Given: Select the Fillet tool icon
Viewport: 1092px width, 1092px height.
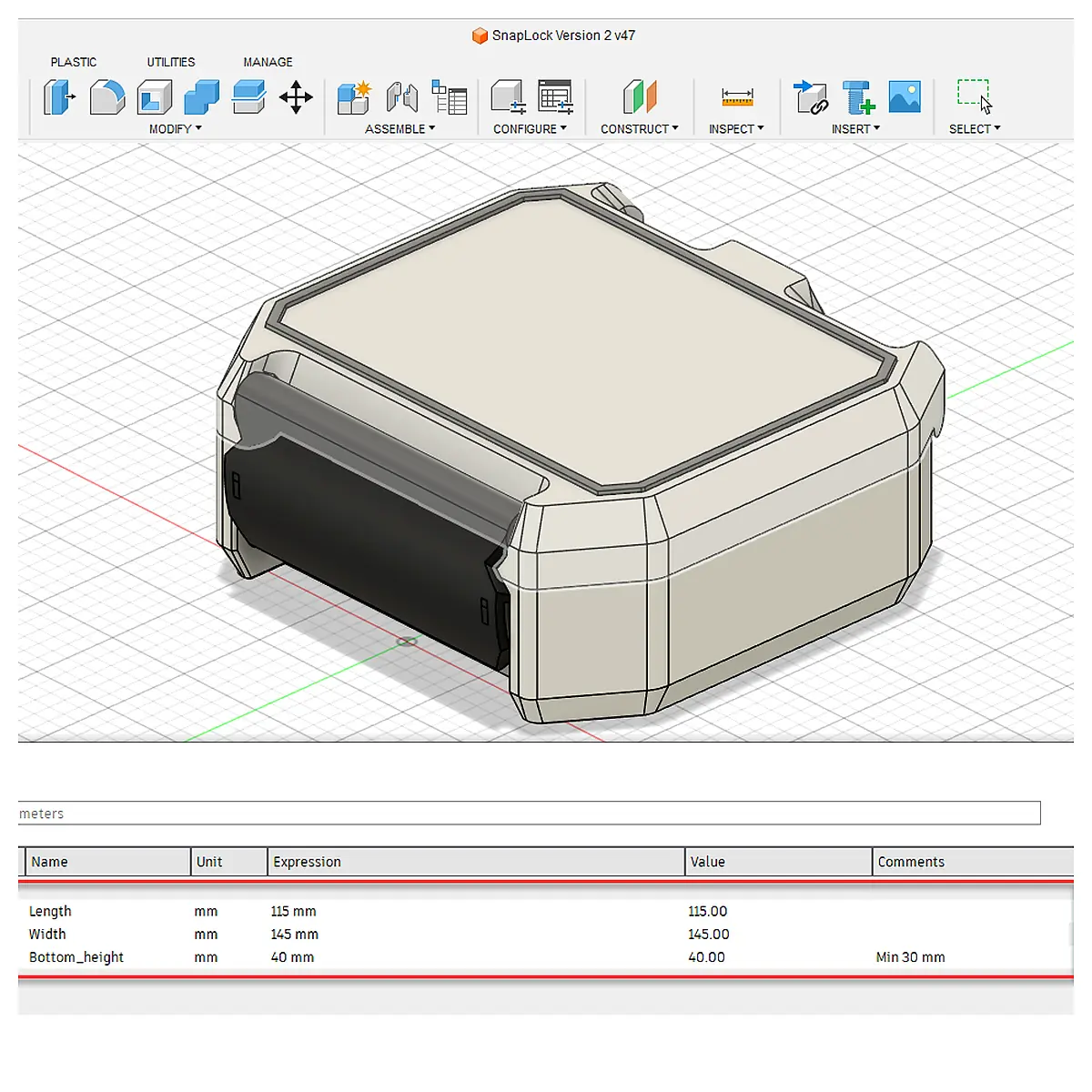Looking at the screenshot, I should click(x=107, y=96).
